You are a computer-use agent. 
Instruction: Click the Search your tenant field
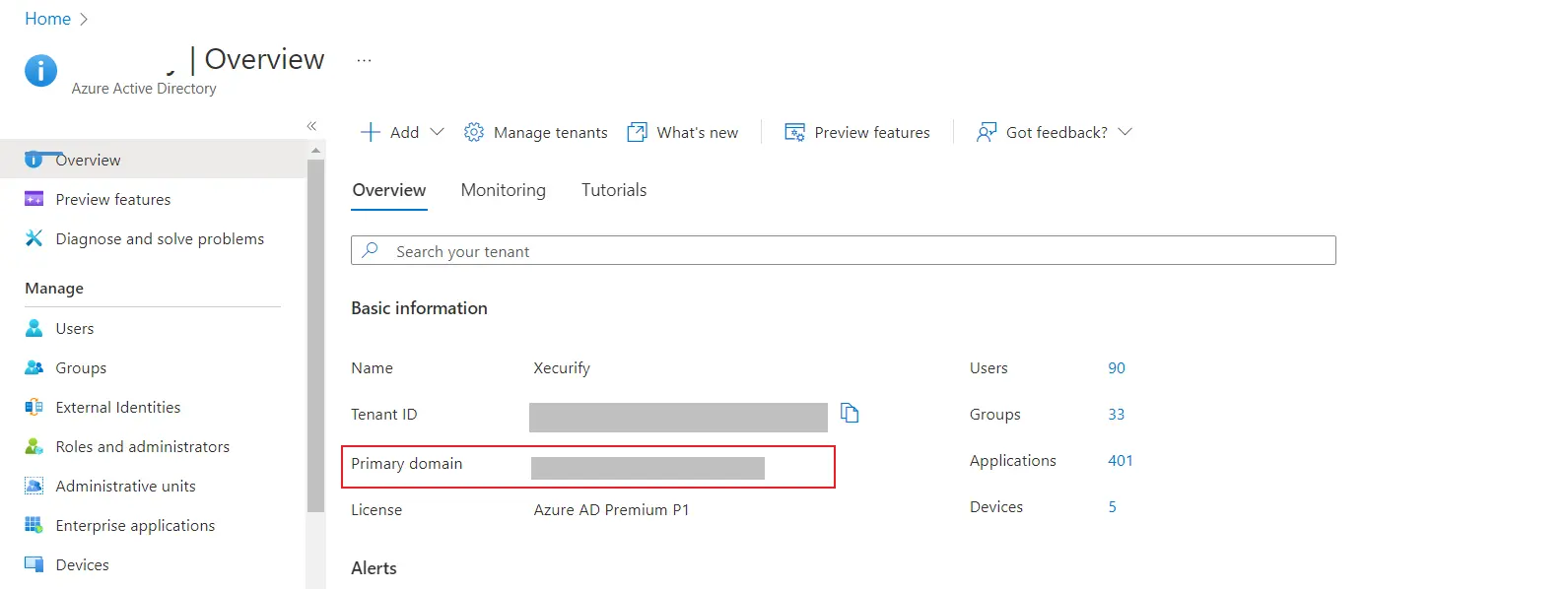(x=844, y=250)
